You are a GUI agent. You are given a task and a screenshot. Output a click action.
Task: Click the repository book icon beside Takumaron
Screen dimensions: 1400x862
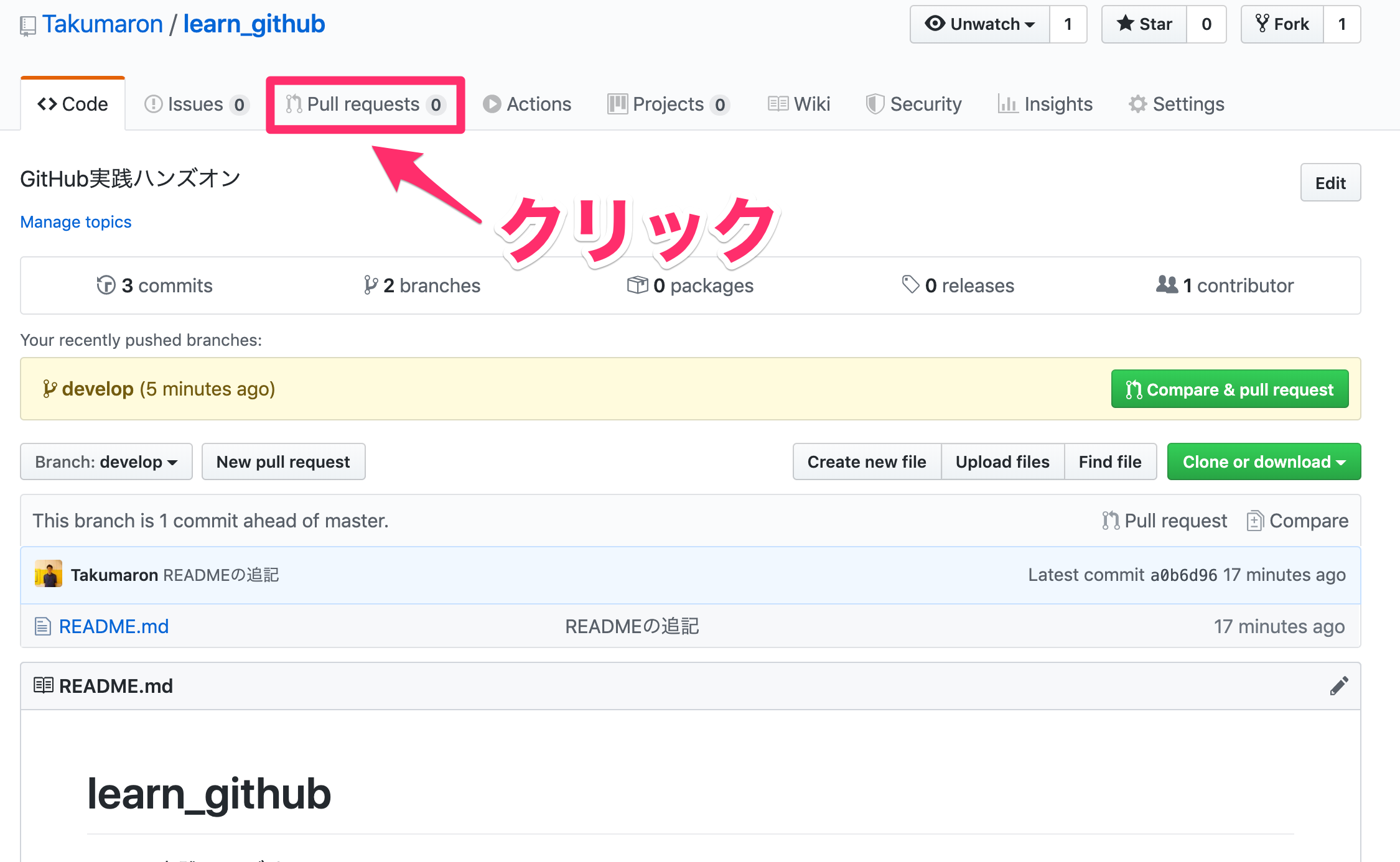pyautogui.click(x=28, y=26)
